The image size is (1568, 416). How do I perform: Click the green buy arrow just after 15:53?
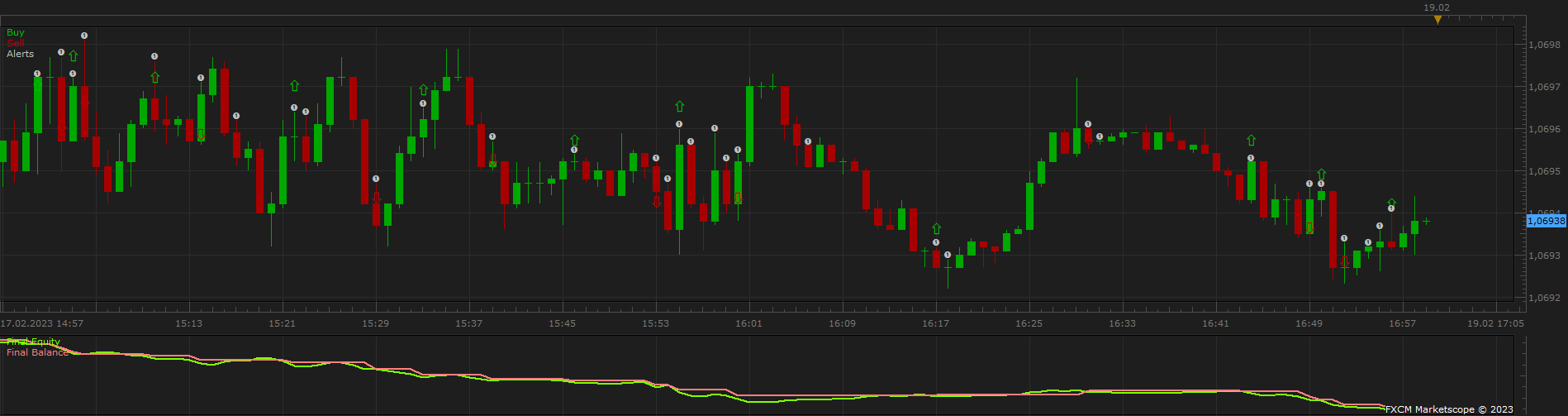coord(679,107)
